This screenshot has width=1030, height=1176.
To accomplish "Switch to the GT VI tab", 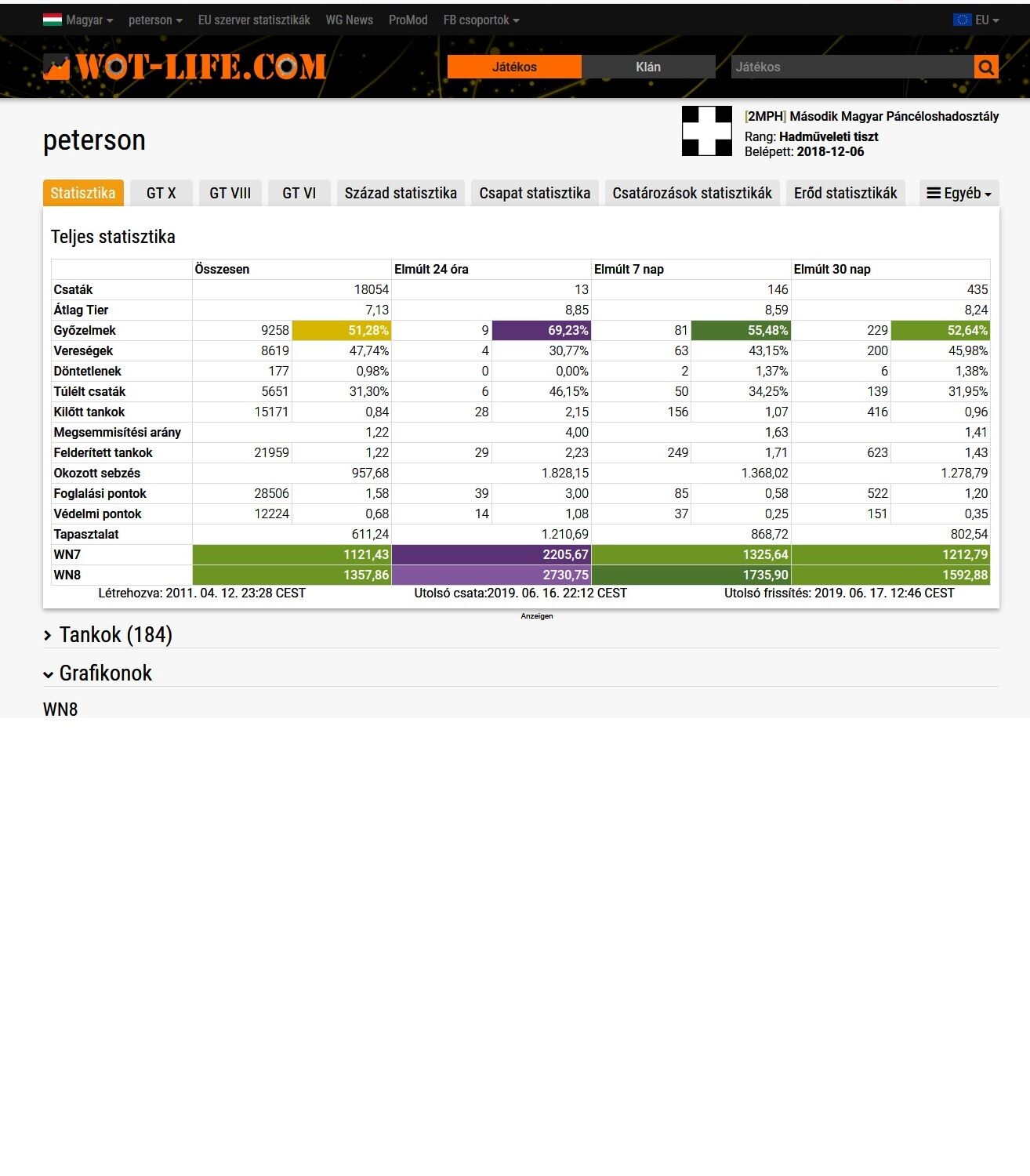I will coord(299,193).
